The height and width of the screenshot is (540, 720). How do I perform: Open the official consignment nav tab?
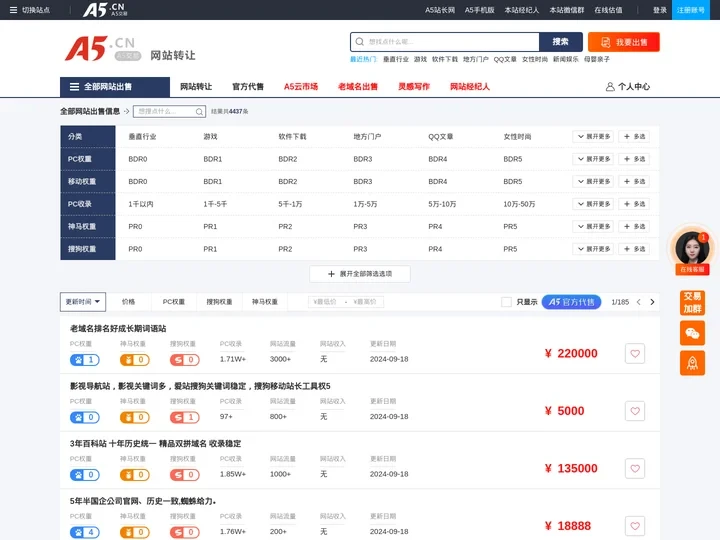[248, 87]
